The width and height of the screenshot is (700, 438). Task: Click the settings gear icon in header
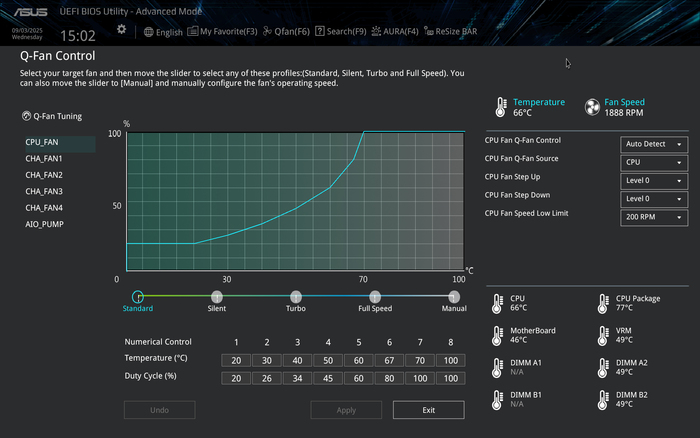click(122, 30)
